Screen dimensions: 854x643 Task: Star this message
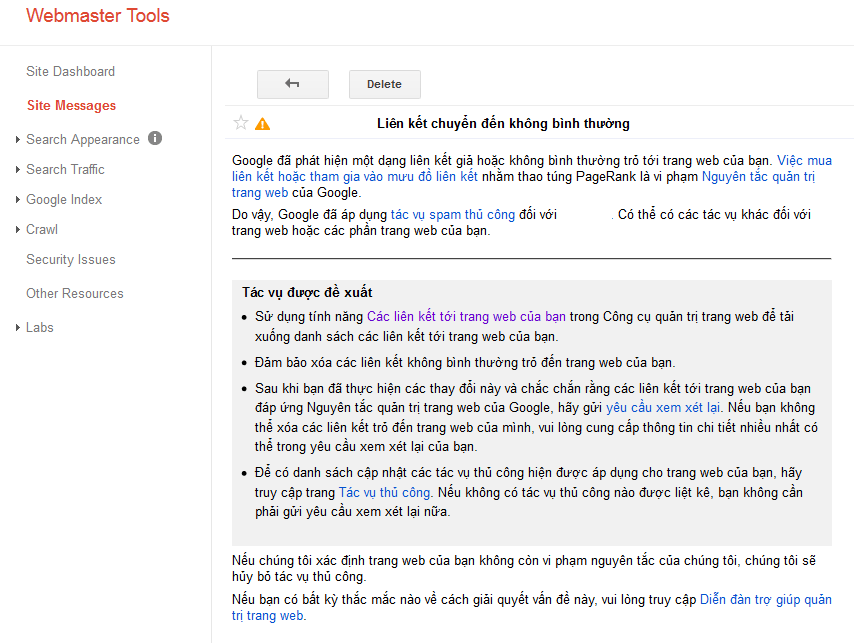click(x=241, y=123)
